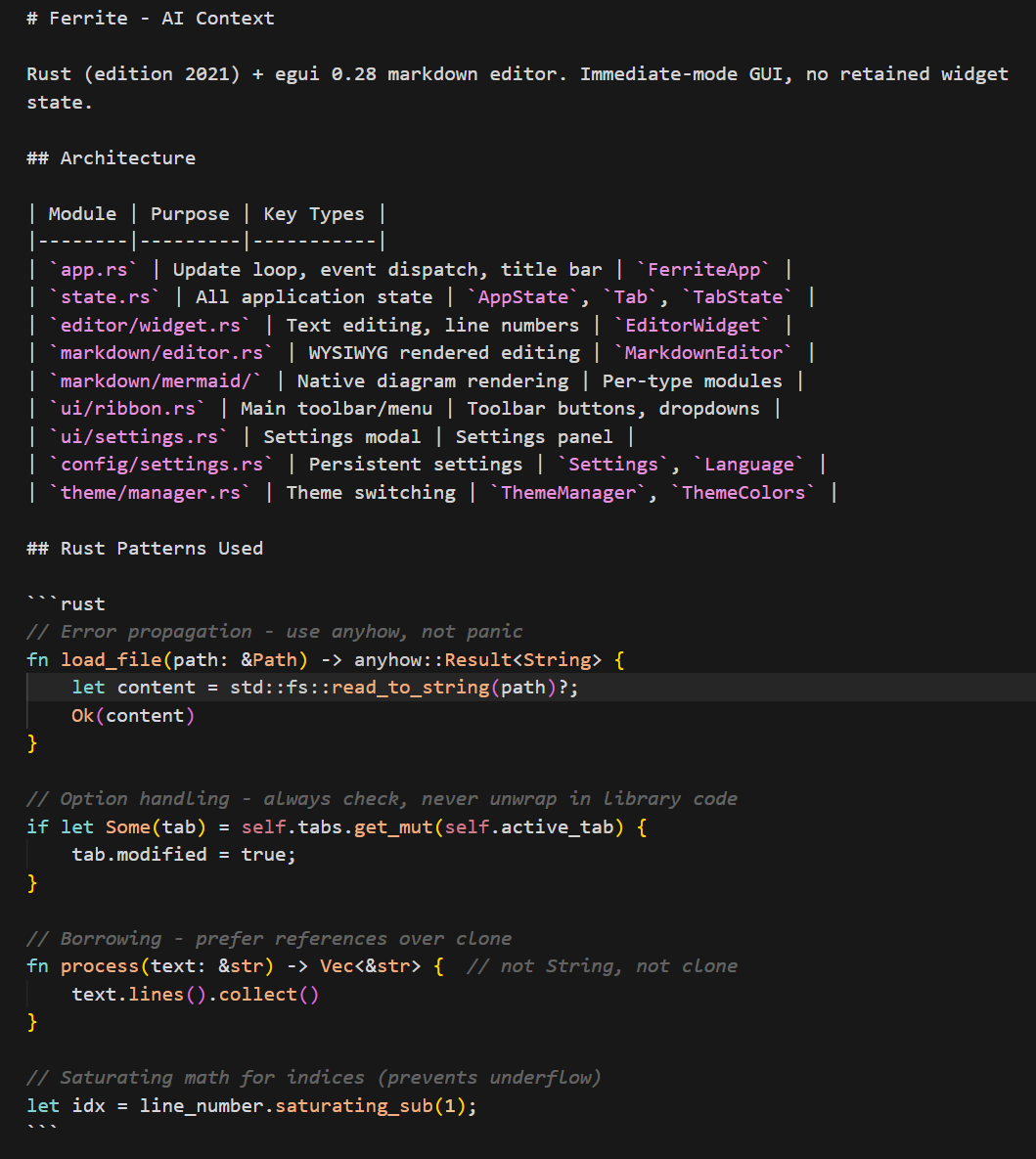1036x1159 pixels.
Task: Click the `MarkdownEditor` key type
Action: (x=704, y=352)
